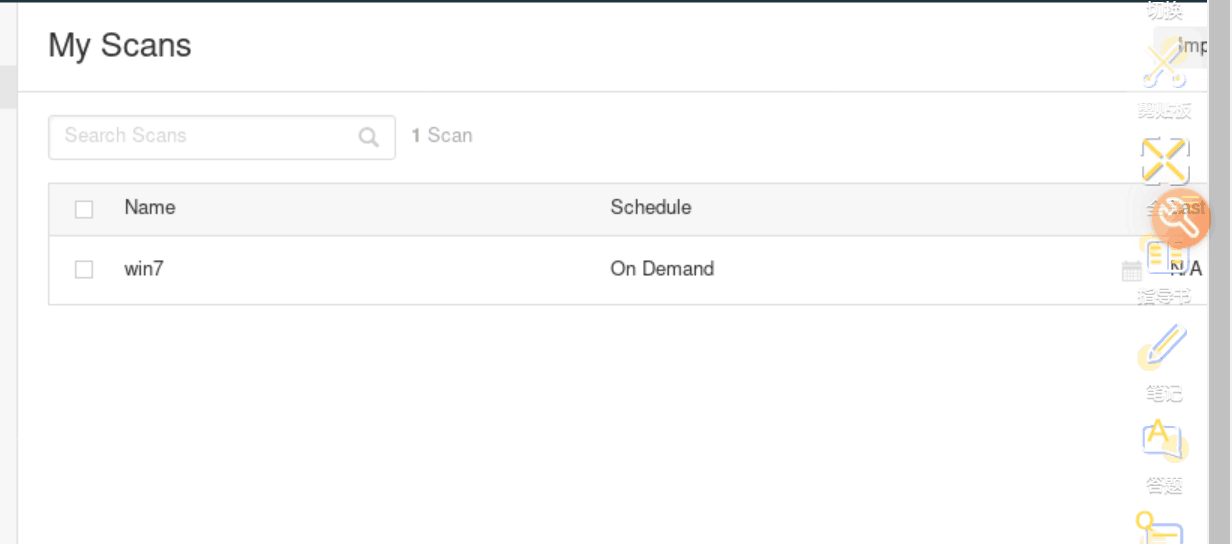
Task: Open the win7 scan
Action: tap(144, 269)
